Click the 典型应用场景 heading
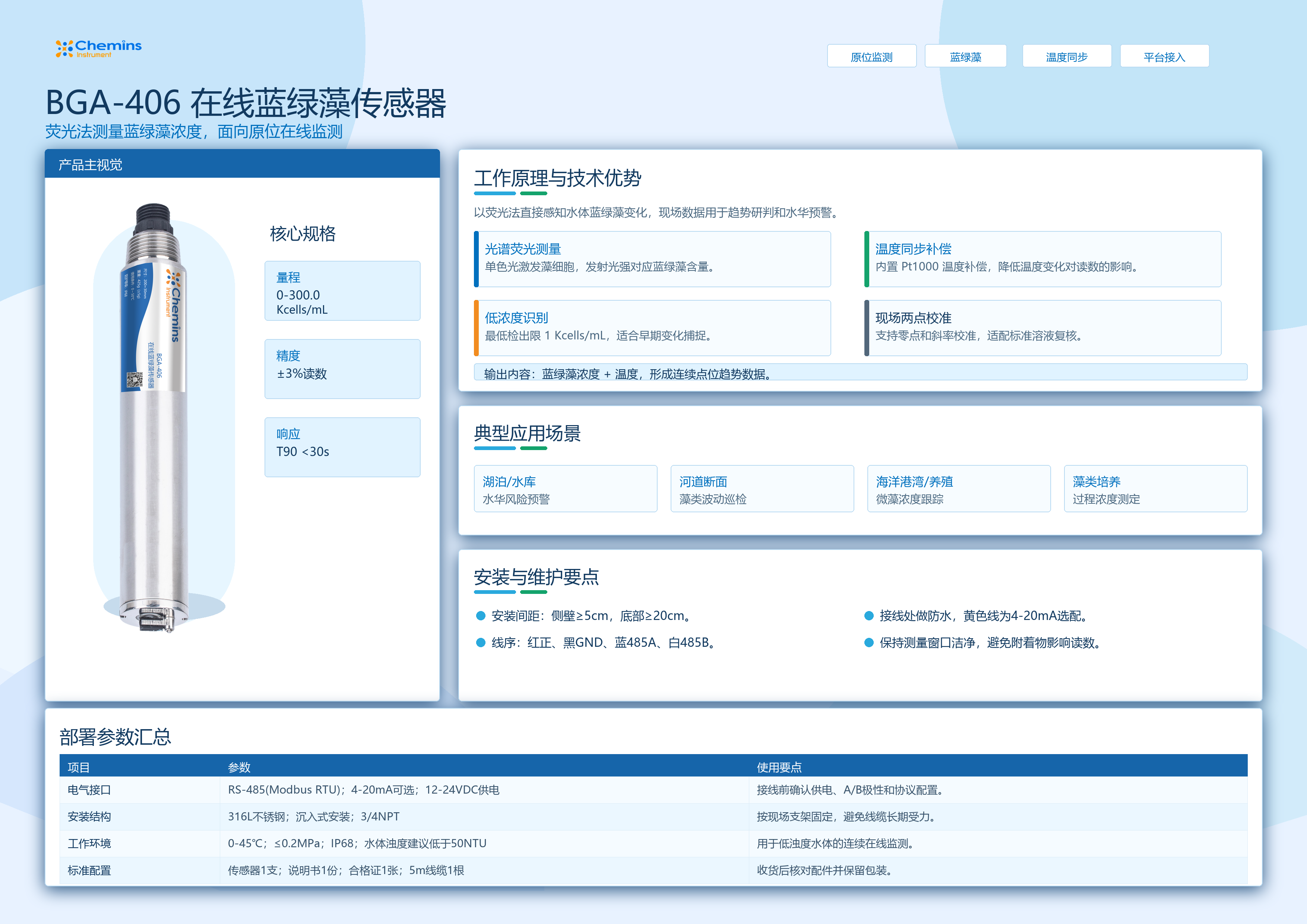This screenshot has height=924, width=1307. coord(527,434)
